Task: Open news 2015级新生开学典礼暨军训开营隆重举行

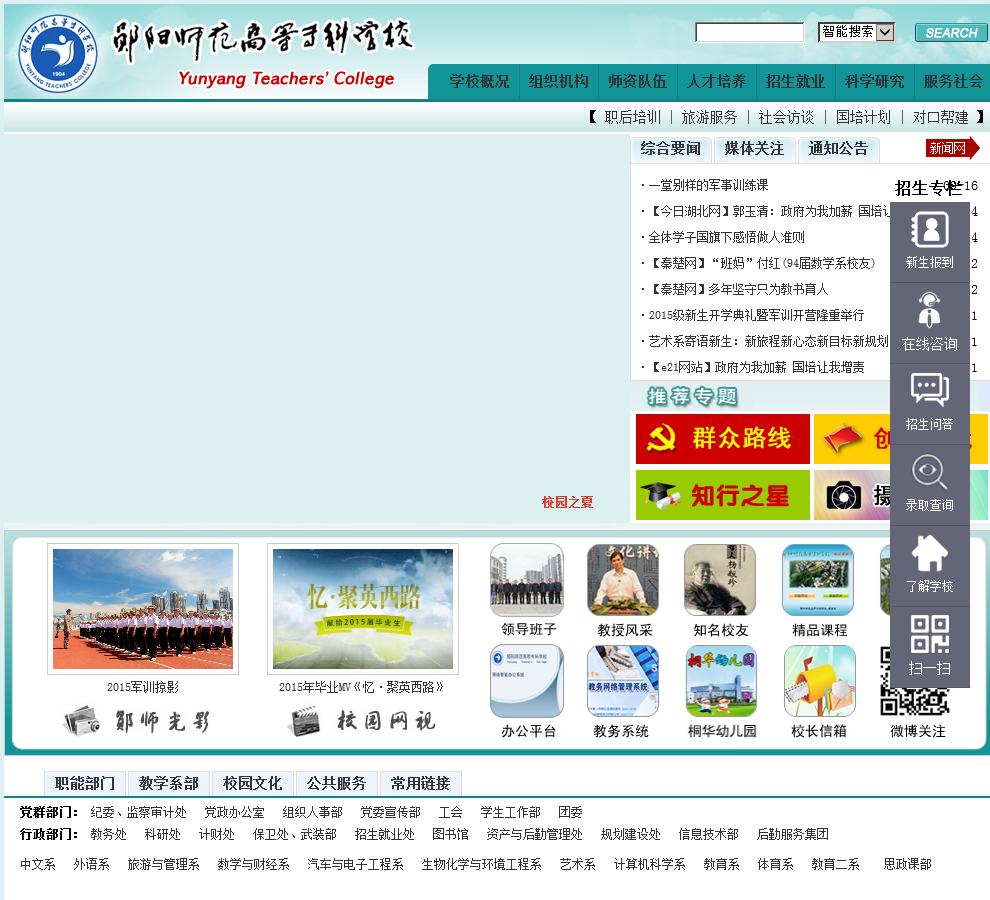Action: tap(756, 315)
